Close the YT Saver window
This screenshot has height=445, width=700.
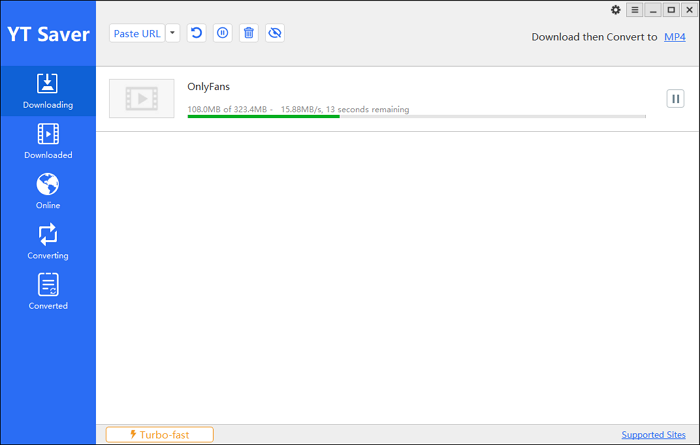(x=689, y=10)
